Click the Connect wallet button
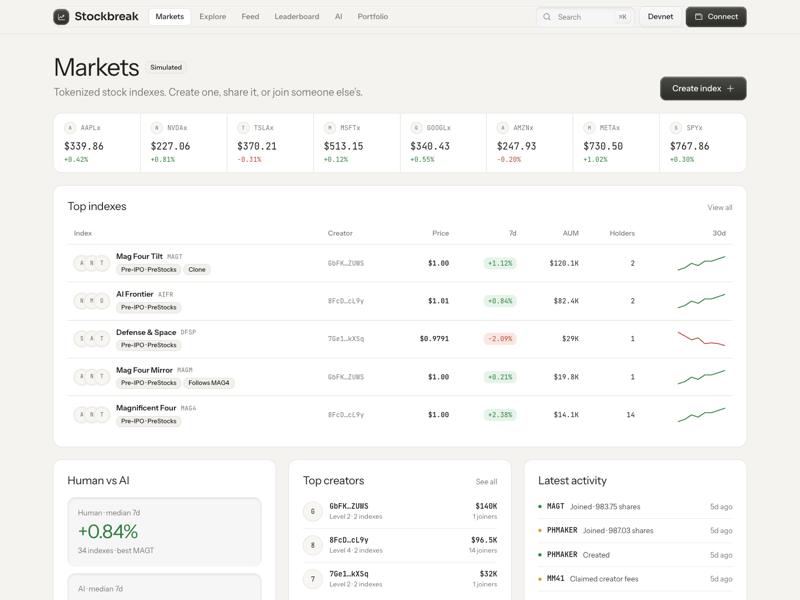This screenshot has height=600, width=800. click(716, 17)
